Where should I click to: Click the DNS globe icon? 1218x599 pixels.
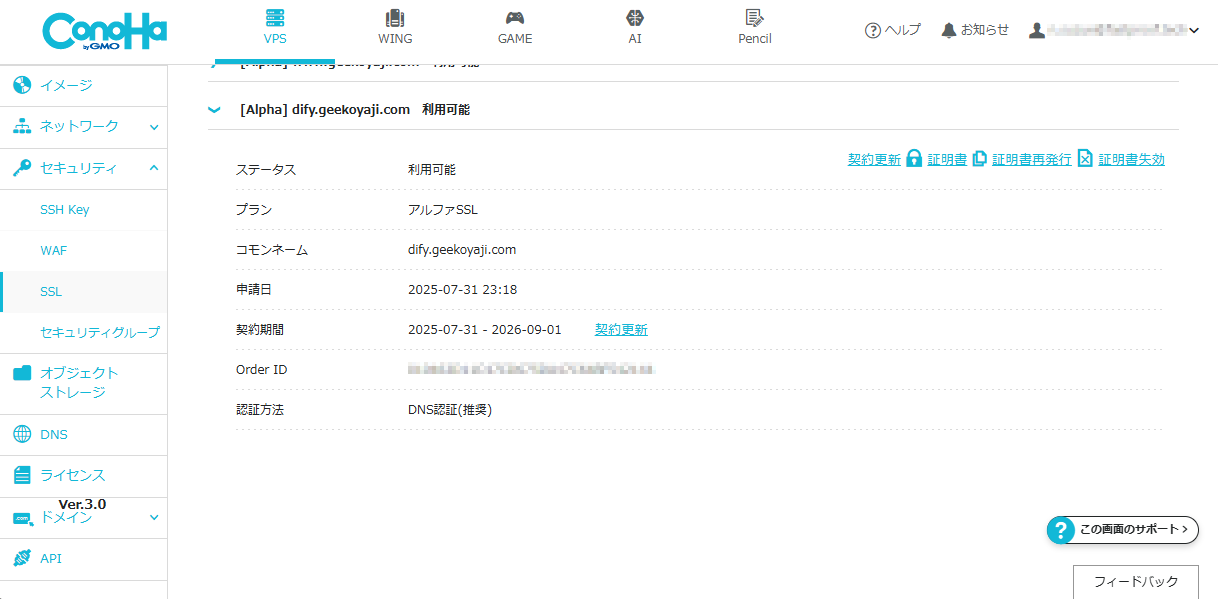pos(22,435)
